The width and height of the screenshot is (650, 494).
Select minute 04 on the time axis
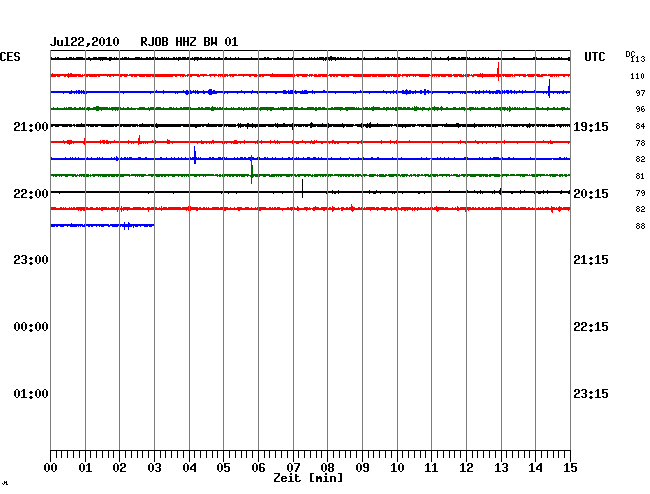[189, 468]
